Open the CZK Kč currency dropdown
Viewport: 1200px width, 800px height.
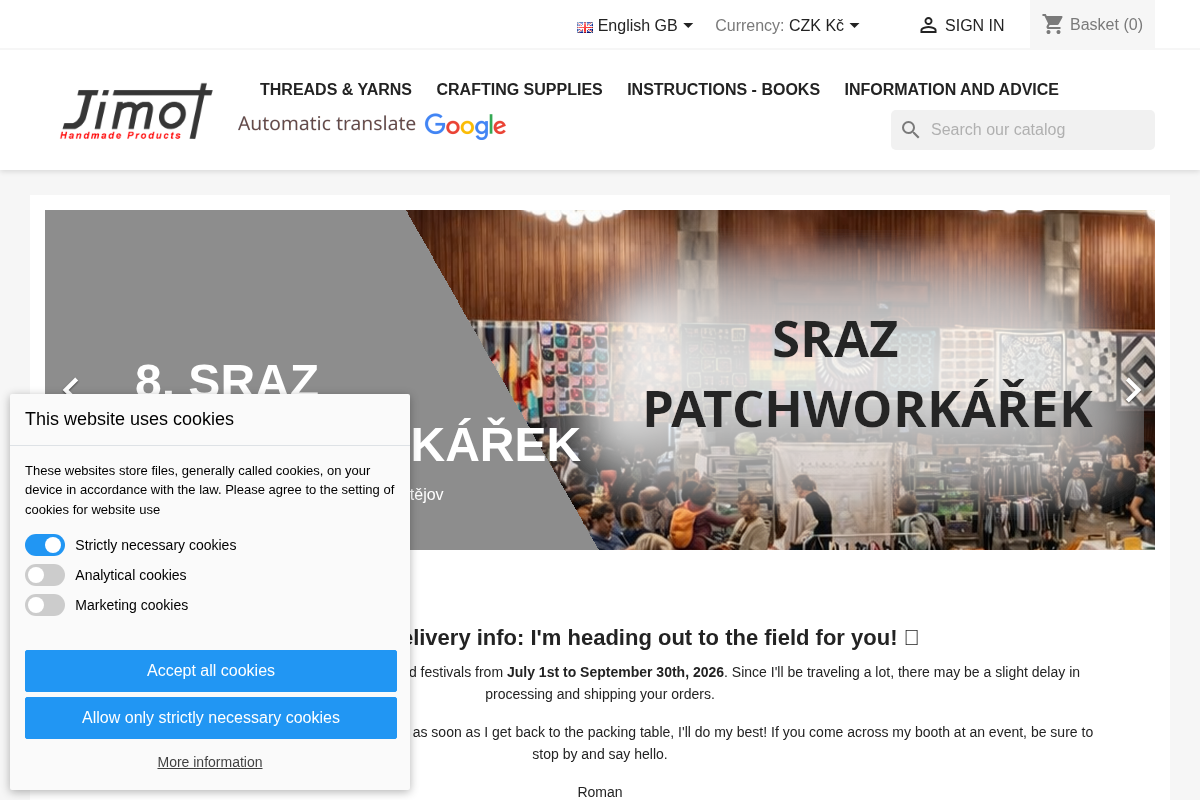[824, 26]
